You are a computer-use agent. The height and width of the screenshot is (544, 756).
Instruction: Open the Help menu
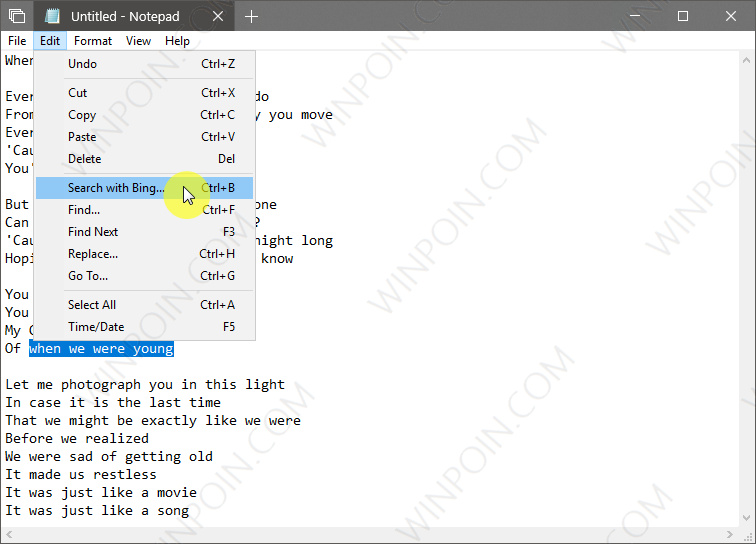click(177, 41)
